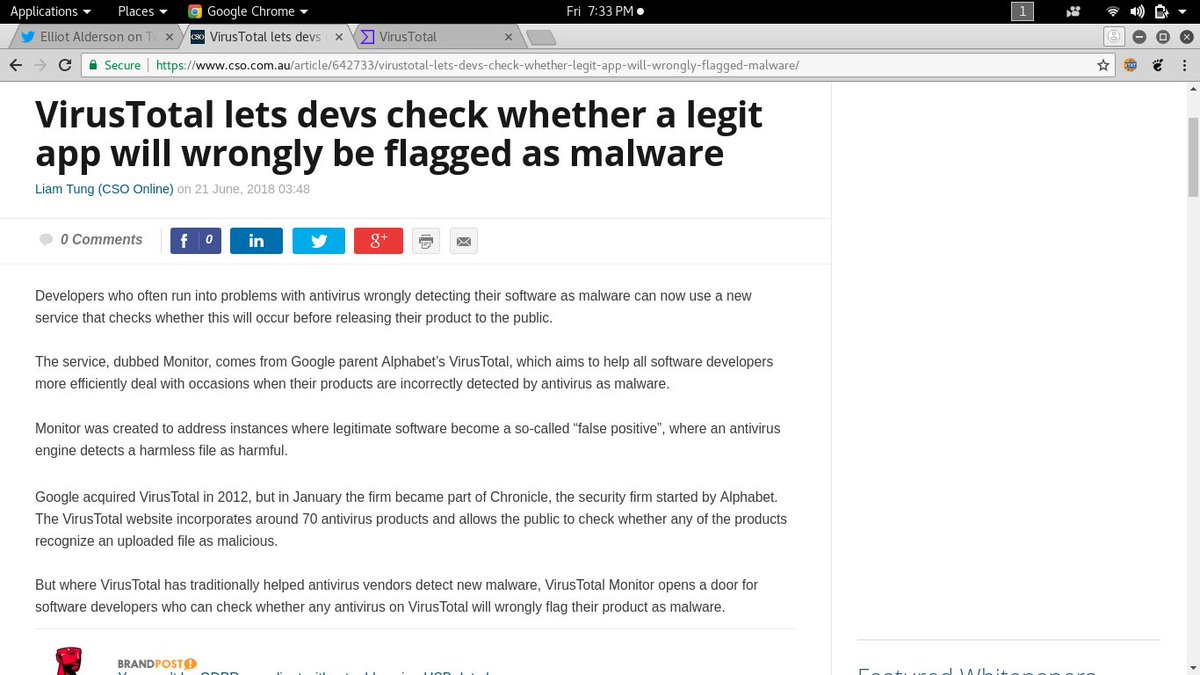Email the article via envelope icon
Image resolution: width=1200 pixels, height=675 pixels.
[x=463, y=241]
